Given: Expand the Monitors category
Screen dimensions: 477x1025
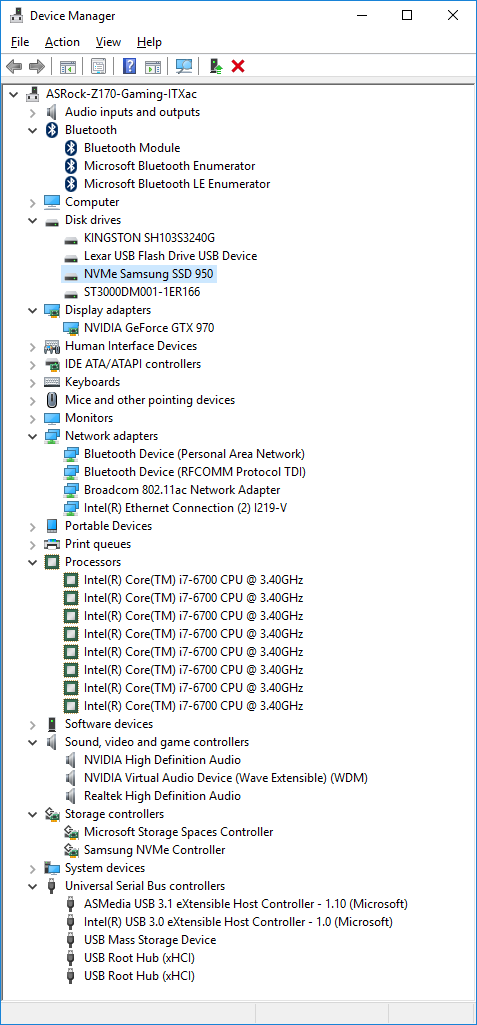Looking at the screenshot, I should pyautogui.click(x=33, y=418).
